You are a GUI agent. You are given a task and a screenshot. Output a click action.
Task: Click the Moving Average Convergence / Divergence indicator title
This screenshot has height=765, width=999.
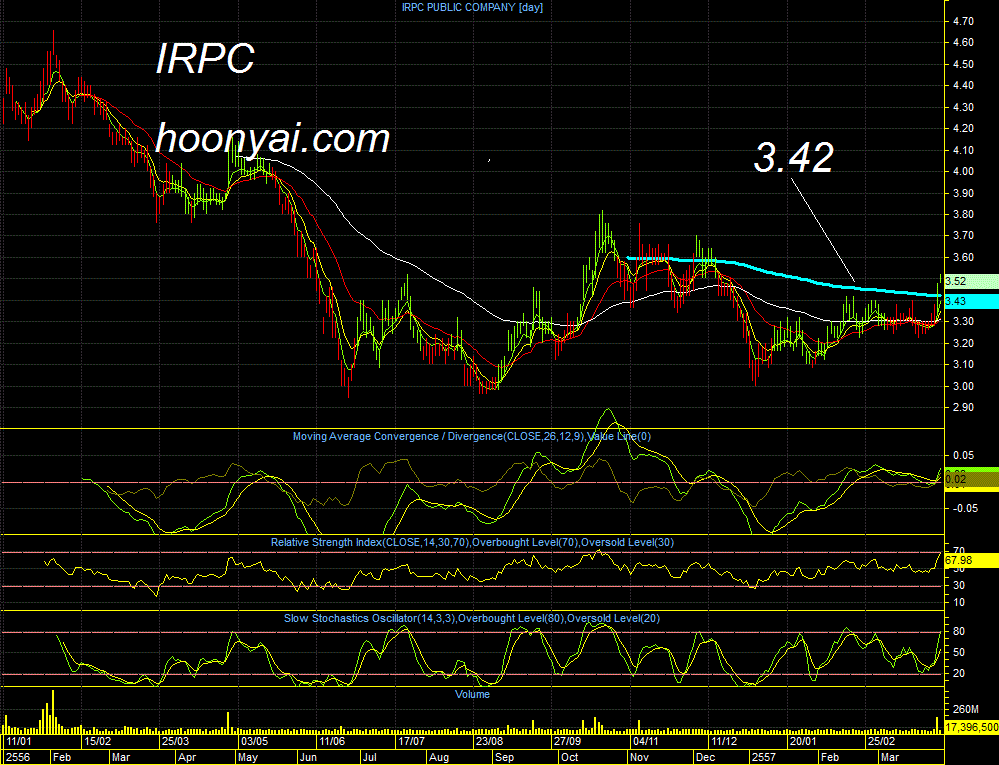471,436
